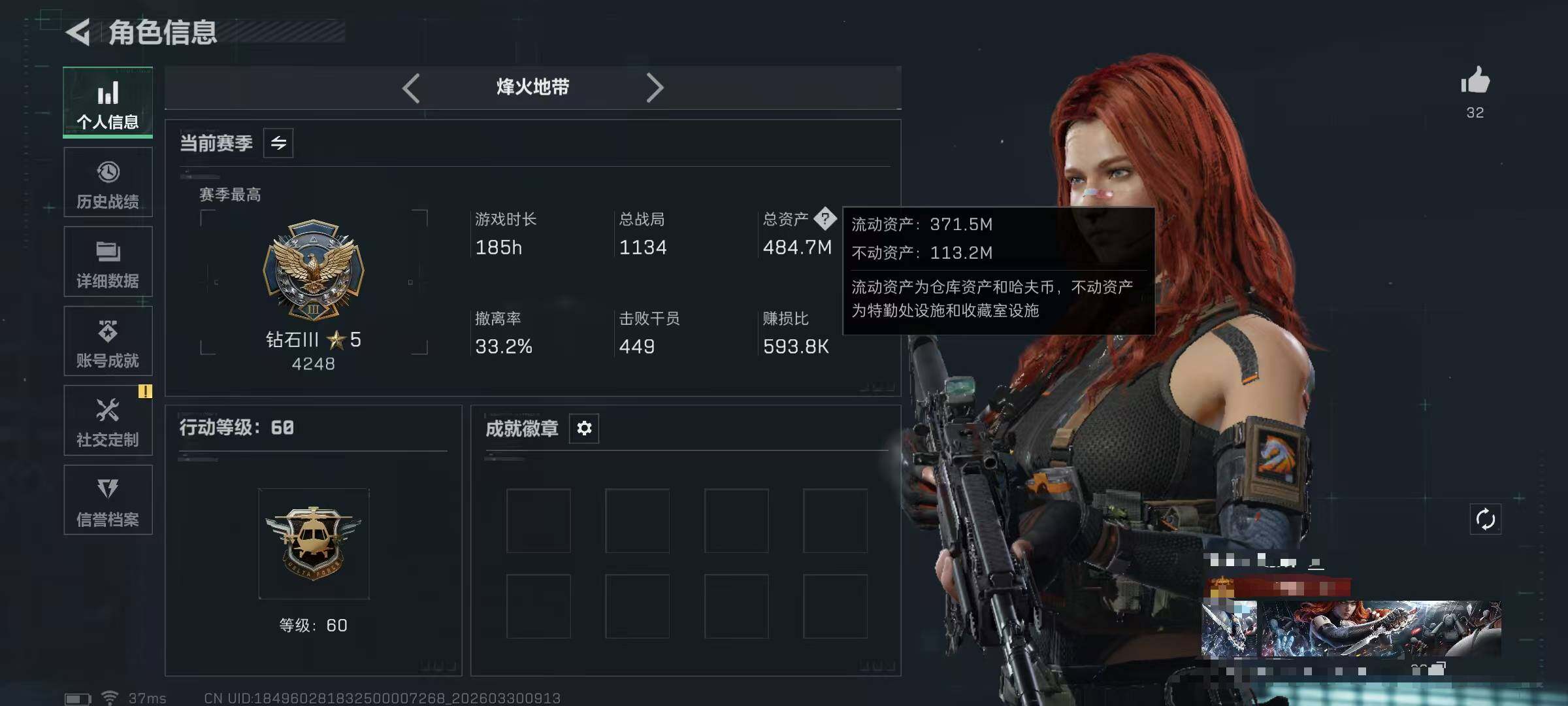The image size is (1568, 706).
Task: Click the rotate character refresh icon
Action: pos(1486,520)
